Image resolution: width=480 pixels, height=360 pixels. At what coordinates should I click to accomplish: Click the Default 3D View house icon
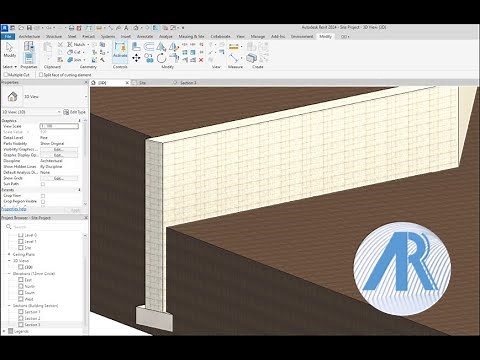pyautogui.click(x=136, y=28)
